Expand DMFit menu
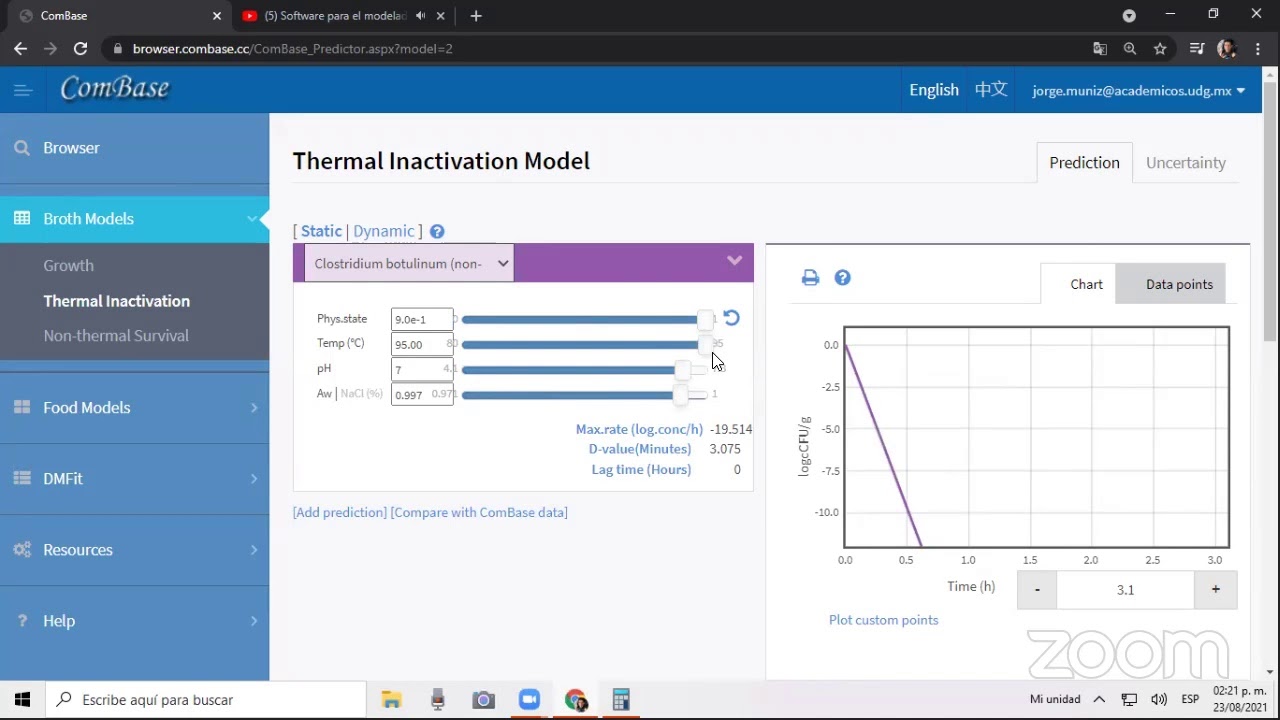The height and width of the screenshot is (720, 1280). coord(254,478)
